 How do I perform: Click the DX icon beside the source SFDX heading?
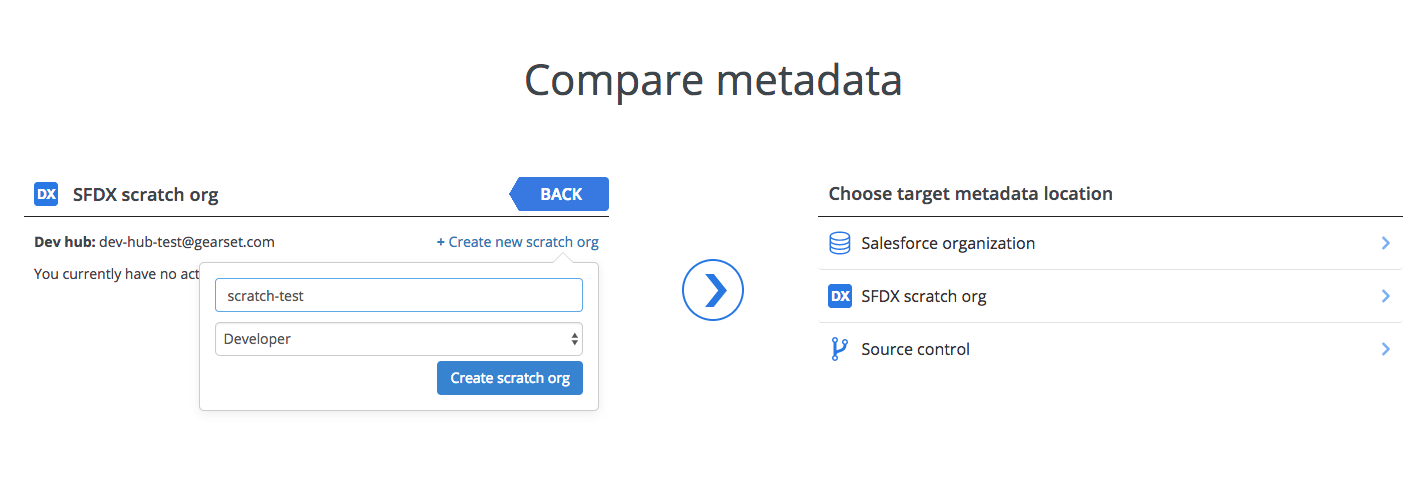point(46,194)
